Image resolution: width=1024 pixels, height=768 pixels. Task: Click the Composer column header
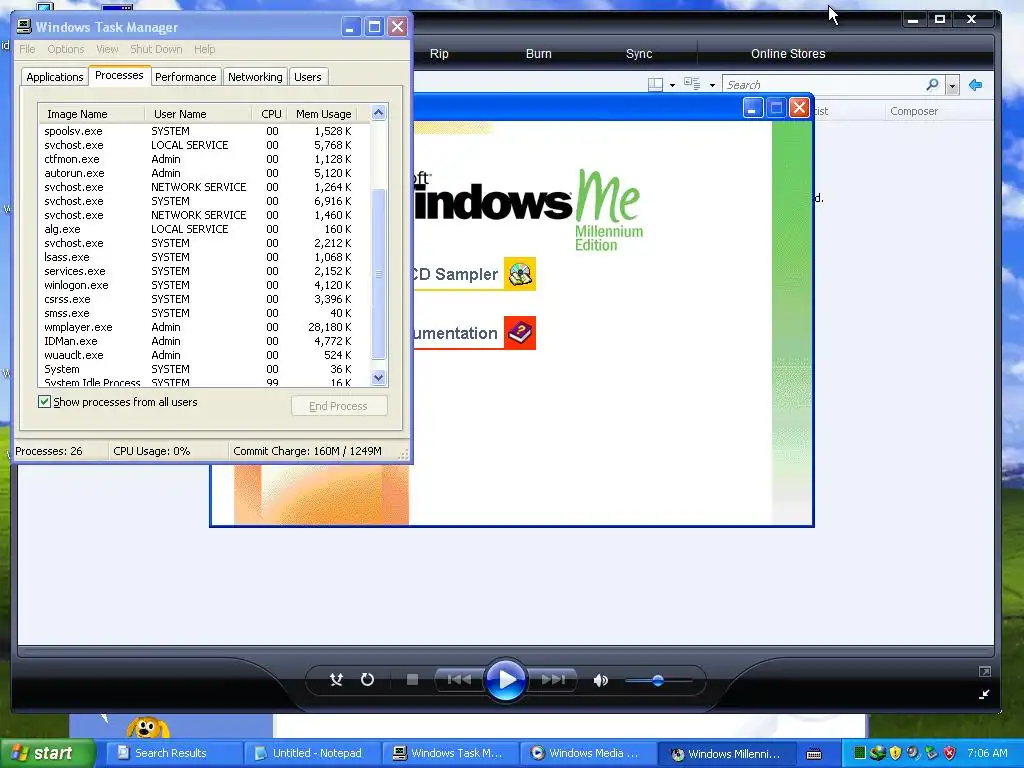[914, 111]
